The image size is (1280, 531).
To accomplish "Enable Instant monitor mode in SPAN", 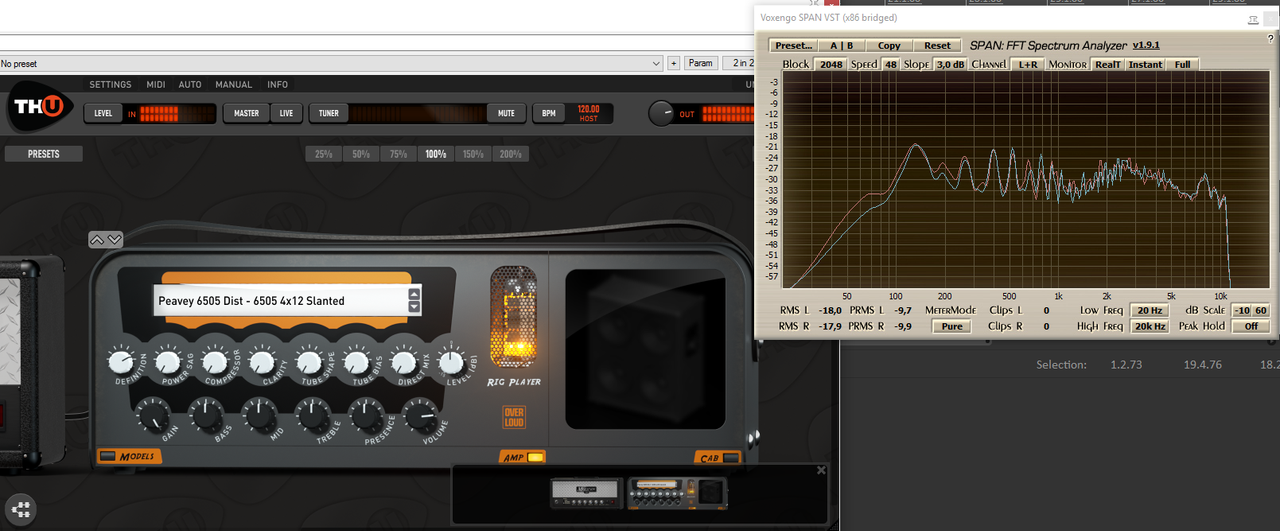I will coord(1146,64).
